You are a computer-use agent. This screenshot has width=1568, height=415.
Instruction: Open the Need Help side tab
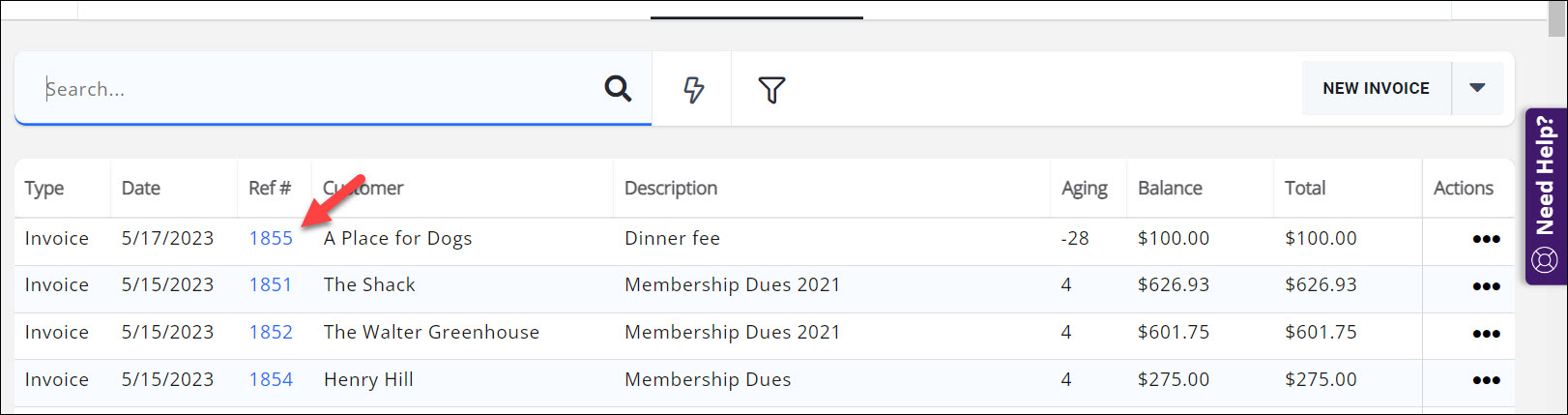[1545, 196]
